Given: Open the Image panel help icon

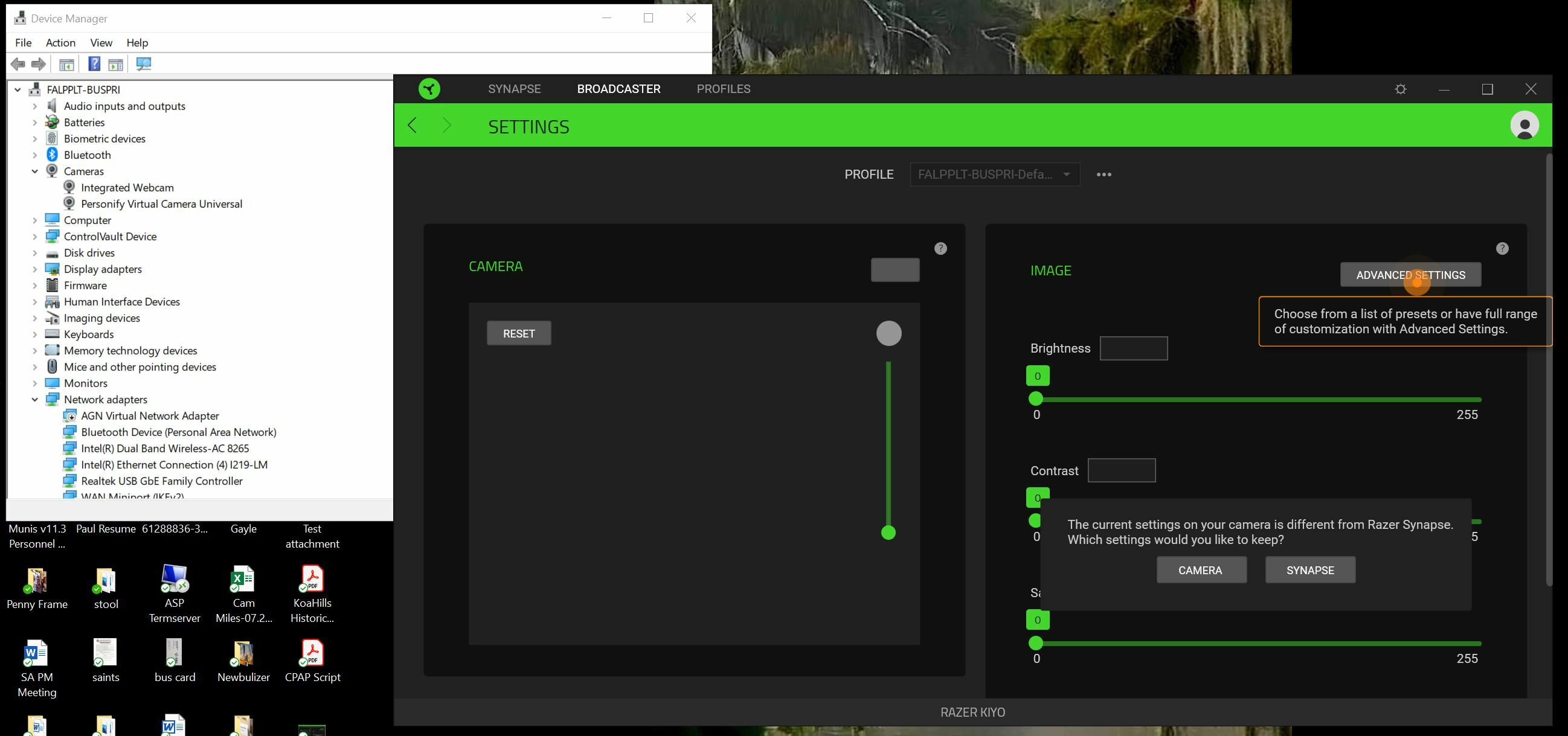Looking at the screenshot, I should coord(1502,248).
